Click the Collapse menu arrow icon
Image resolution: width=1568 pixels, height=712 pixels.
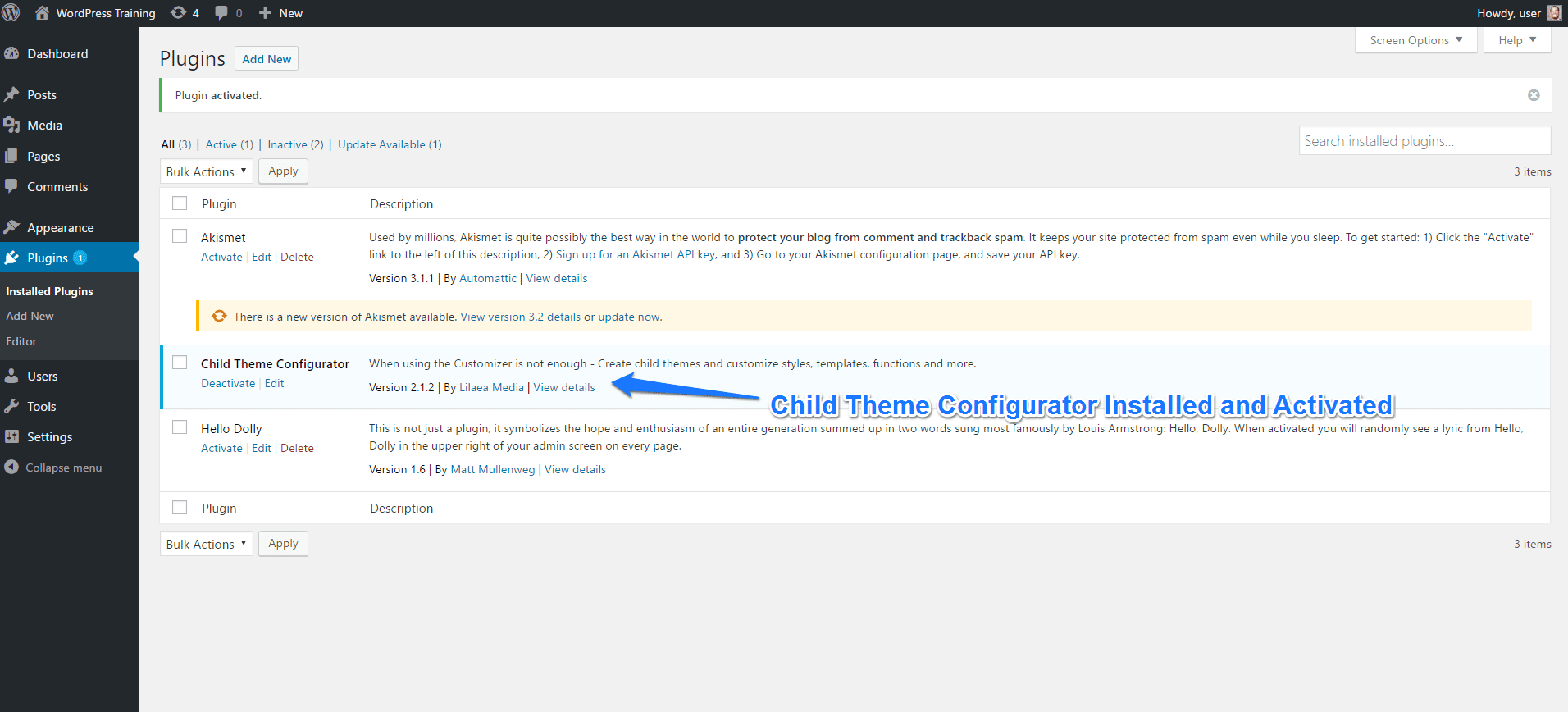11,468
